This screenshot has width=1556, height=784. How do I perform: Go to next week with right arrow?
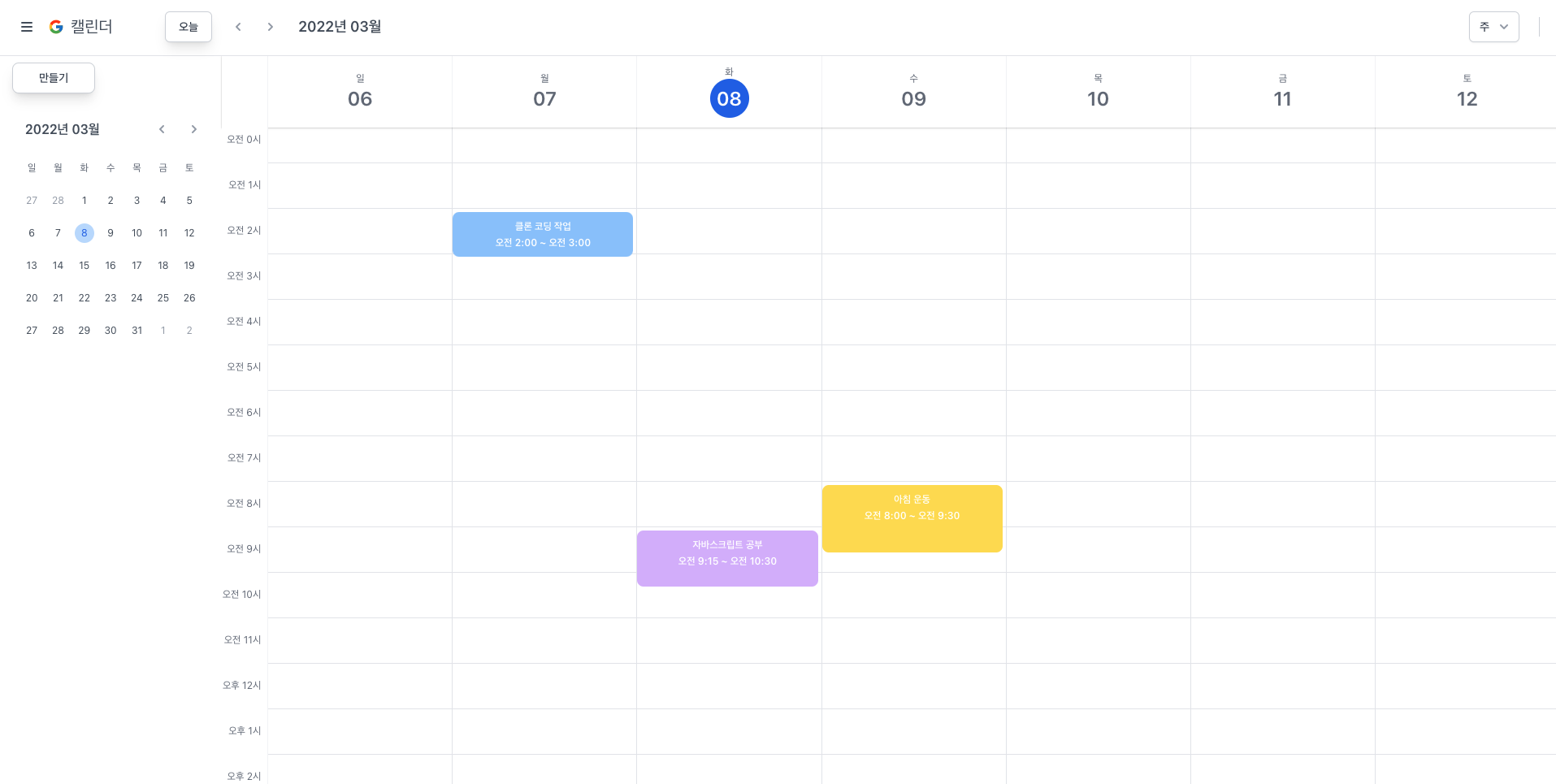[x=271, y=27]
